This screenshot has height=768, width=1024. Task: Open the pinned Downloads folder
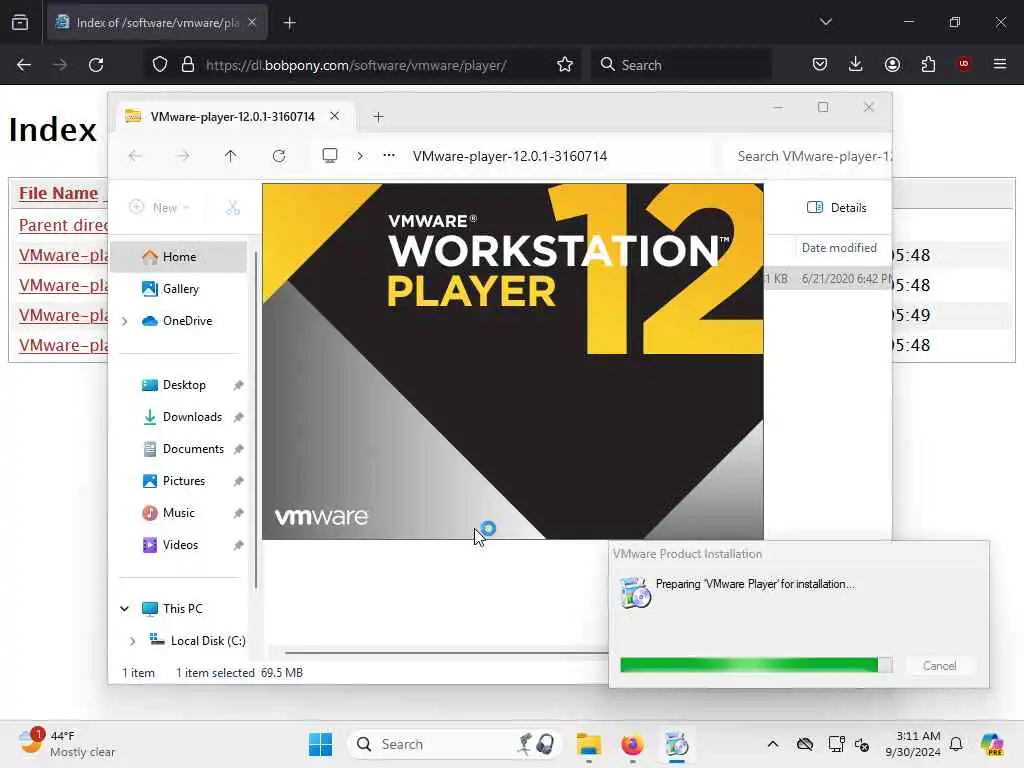coord(192,417)
